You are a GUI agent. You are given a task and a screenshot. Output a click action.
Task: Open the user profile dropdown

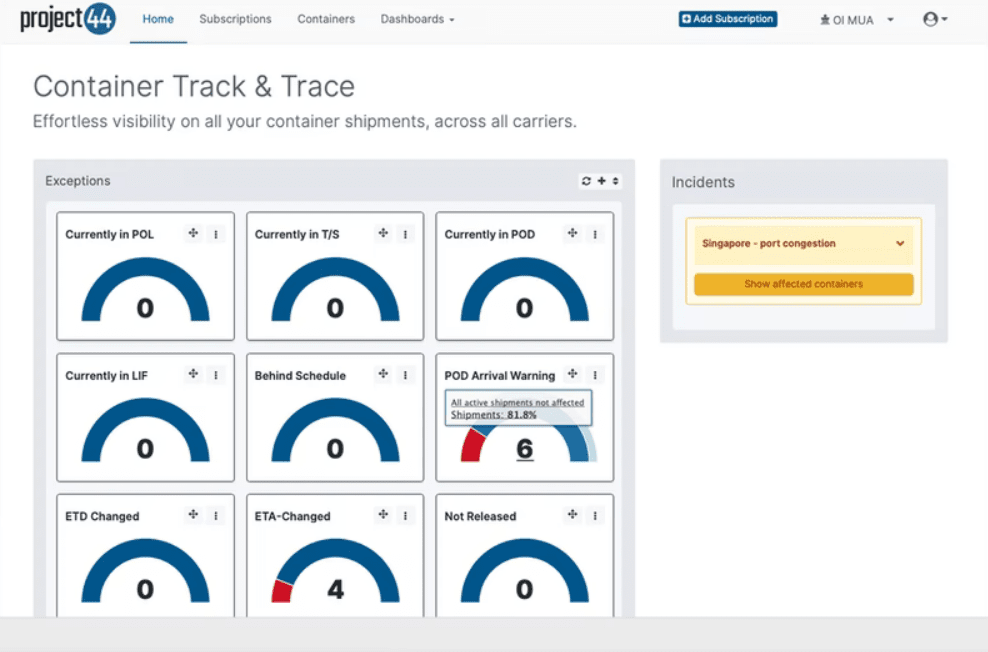pos(935,19)
